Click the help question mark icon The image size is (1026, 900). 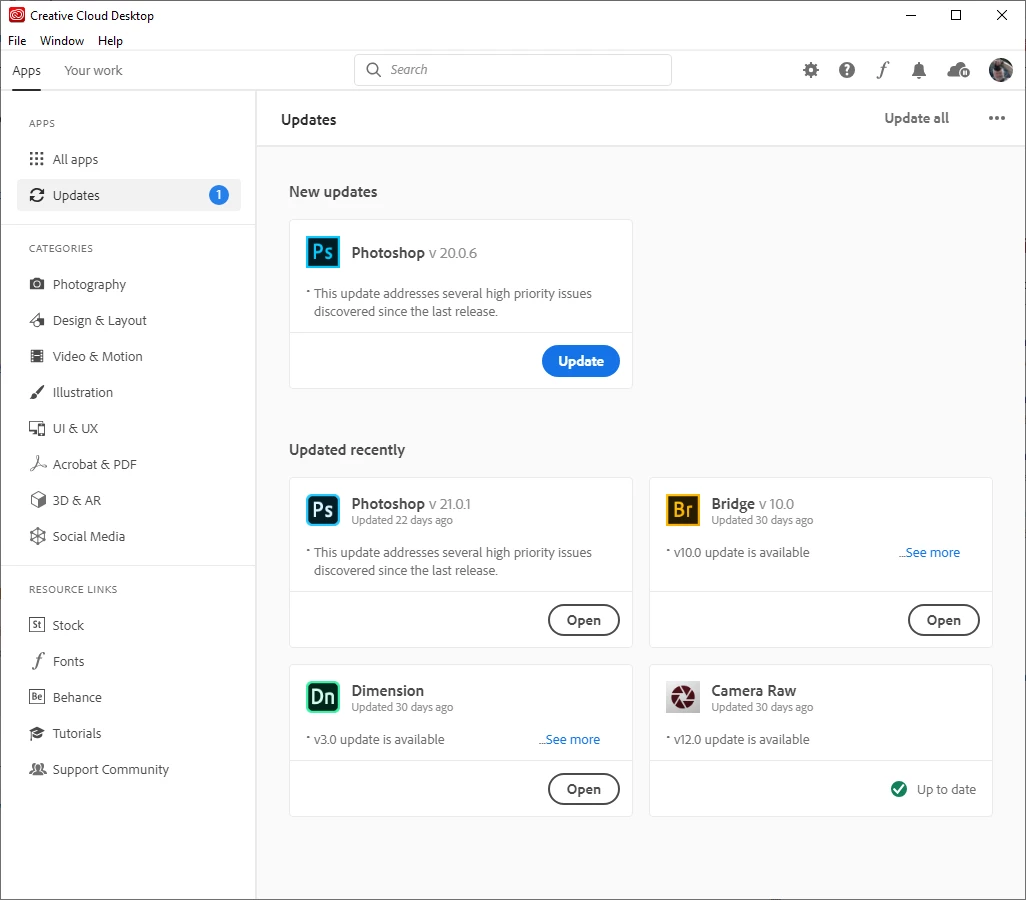coord(847,70)
